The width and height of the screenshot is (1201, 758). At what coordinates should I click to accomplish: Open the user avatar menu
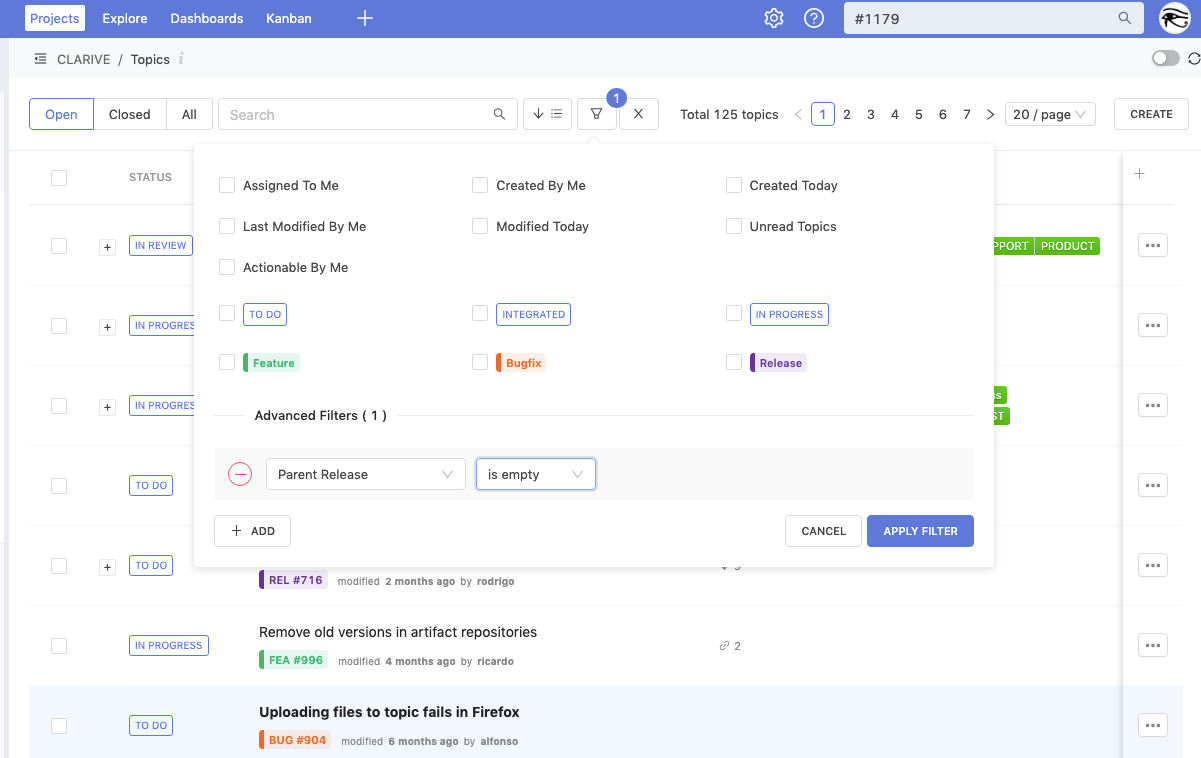point(1174,18)
